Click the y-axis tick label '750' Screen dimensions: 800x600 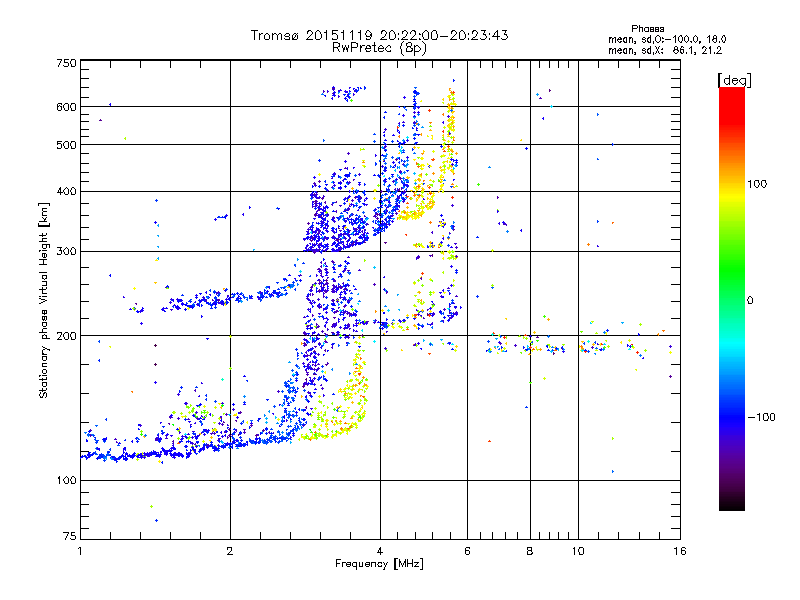(66, 63)
